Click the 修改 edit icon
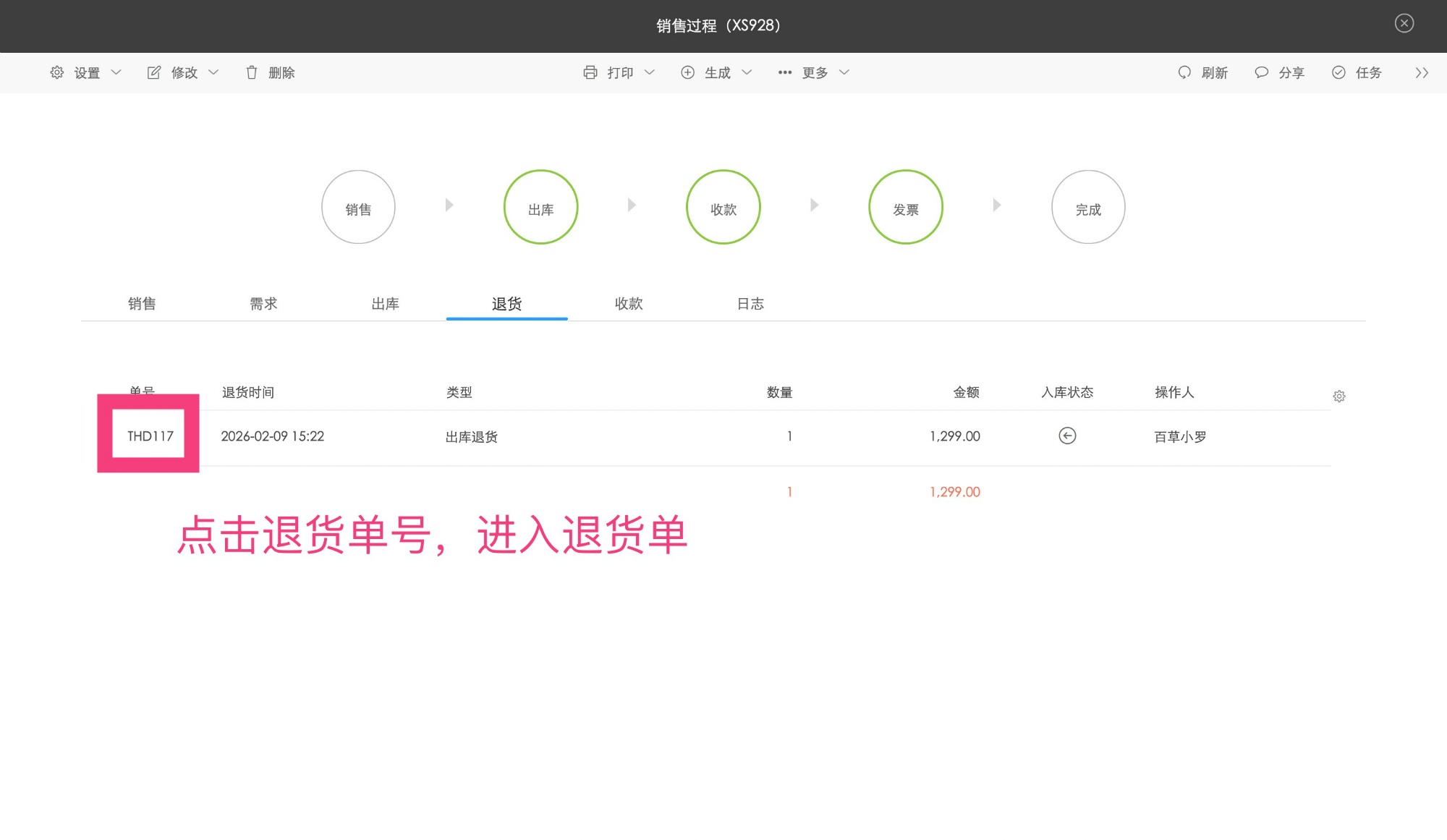 point(153,72)
